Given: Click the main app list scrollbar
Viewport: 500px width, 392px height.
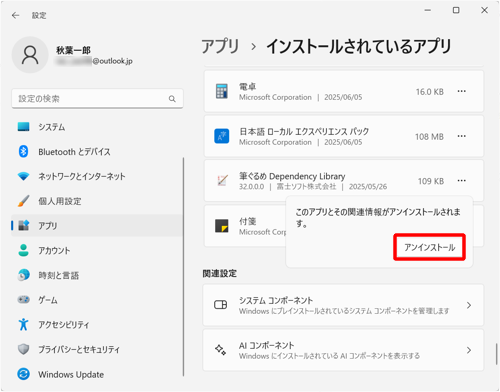Looking at the screenshot, I should (x=496, y=354).
